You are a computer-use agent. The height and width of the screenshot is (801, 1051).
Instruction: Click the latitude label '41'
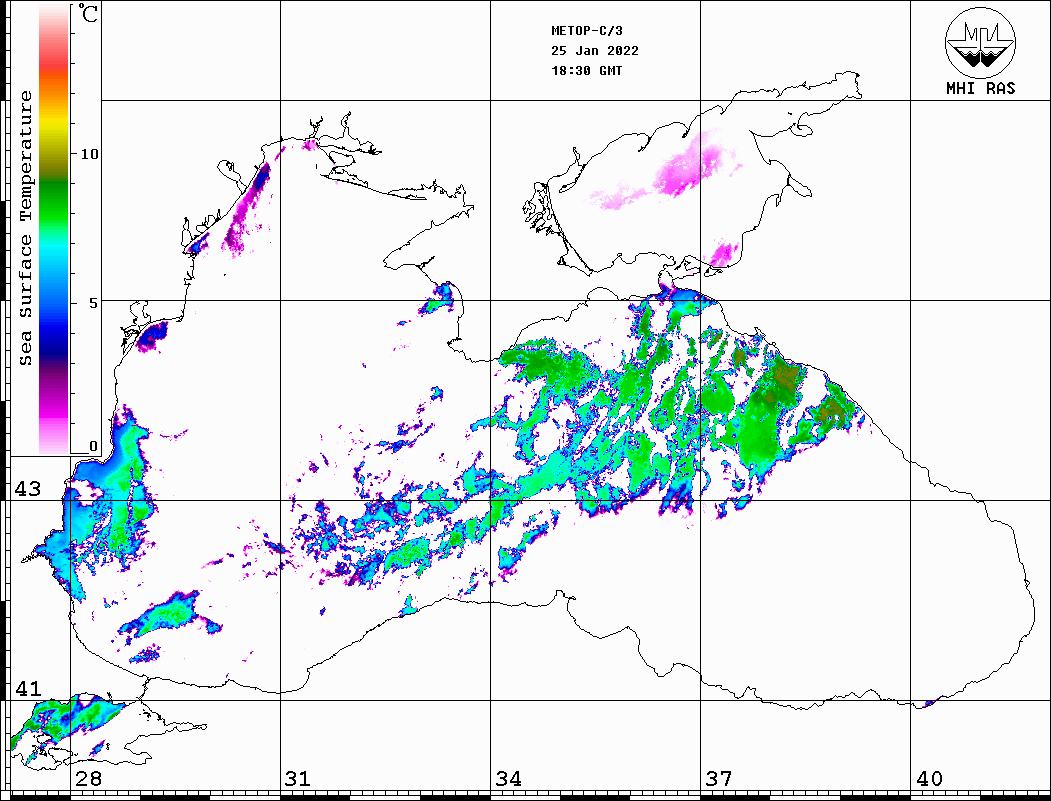[27, 689]
